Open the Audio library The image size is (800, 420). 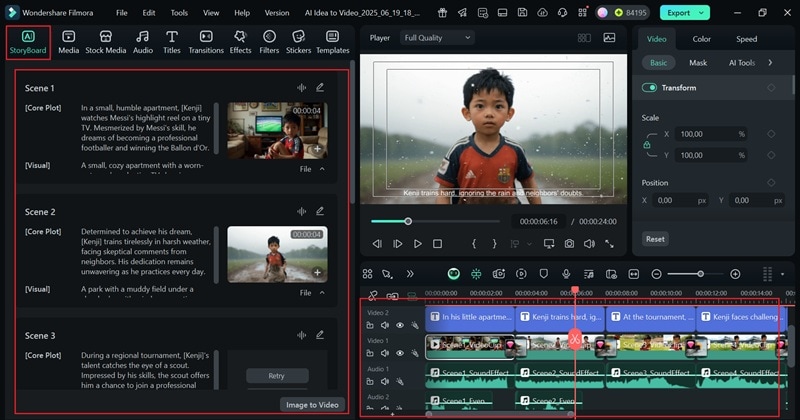coord(143,42)
